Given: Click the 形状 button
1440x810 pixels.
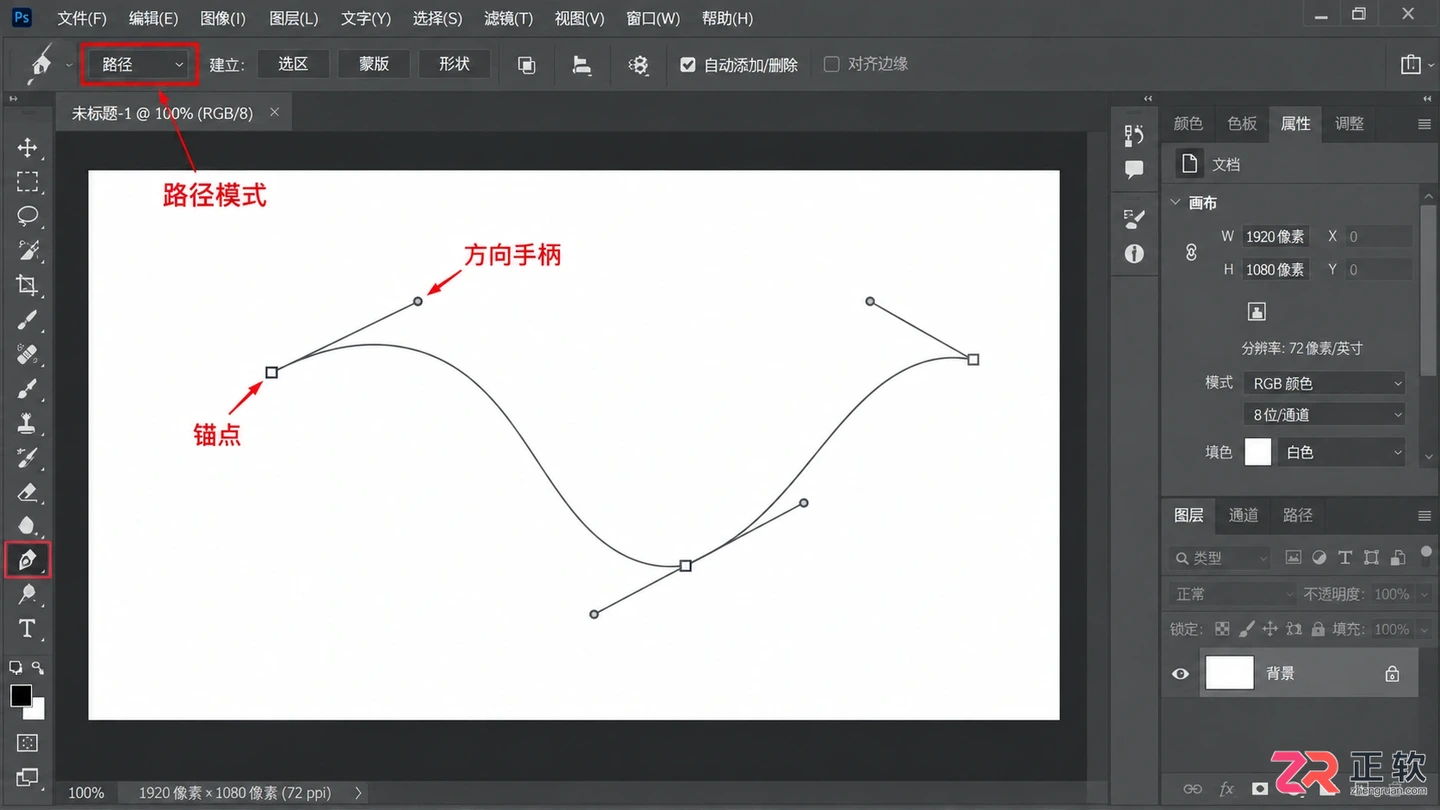Looking at the screenshot, I should click(x=454, y=64).
